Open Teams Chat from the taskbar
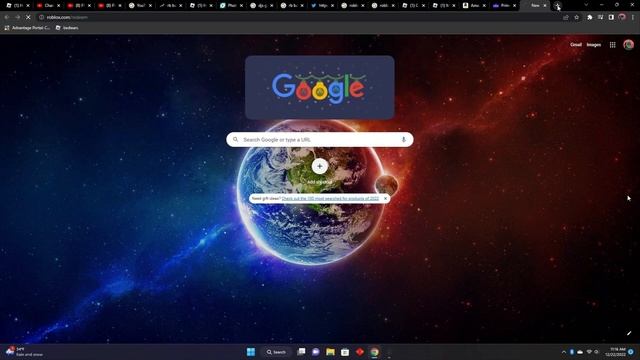The width and height of the screenshot is (640, 360). tap(316, 352)
